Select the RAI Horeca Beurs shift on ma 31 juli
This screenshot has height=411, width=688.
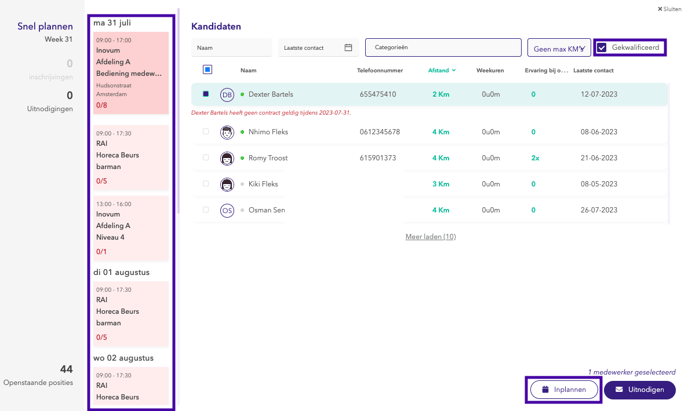131,157
